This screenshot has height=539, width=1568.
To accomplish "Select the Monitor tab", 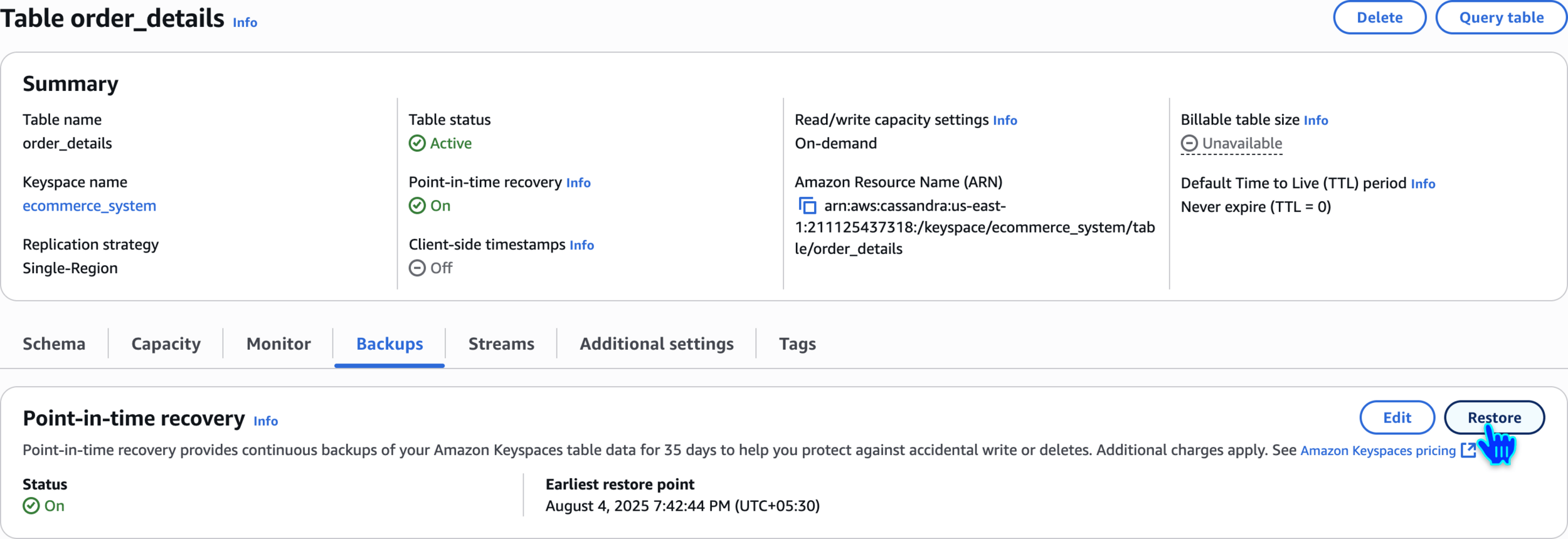I will [x=278, y=343].
